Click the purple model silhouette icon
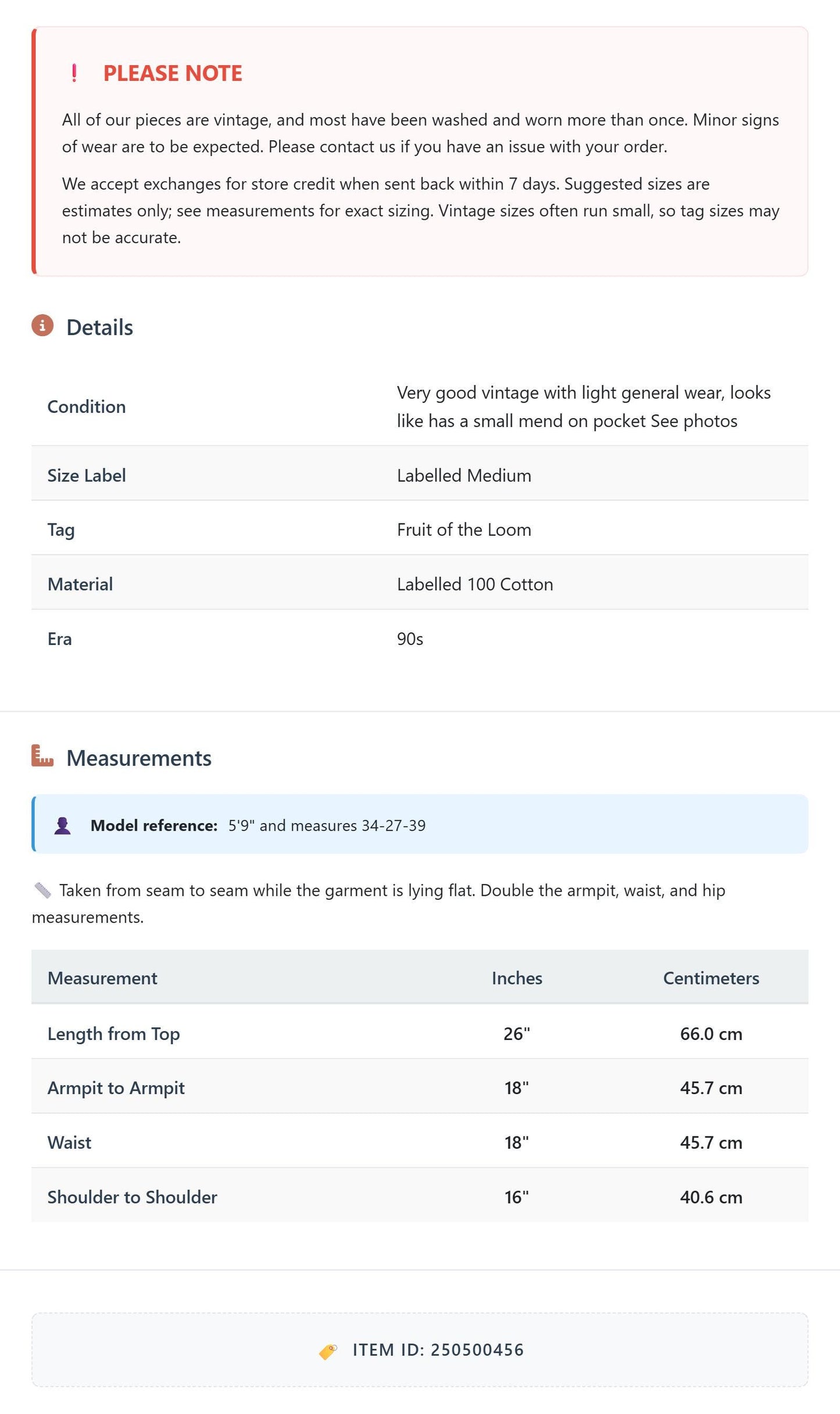840x1414 pixels. coord(62,826)
